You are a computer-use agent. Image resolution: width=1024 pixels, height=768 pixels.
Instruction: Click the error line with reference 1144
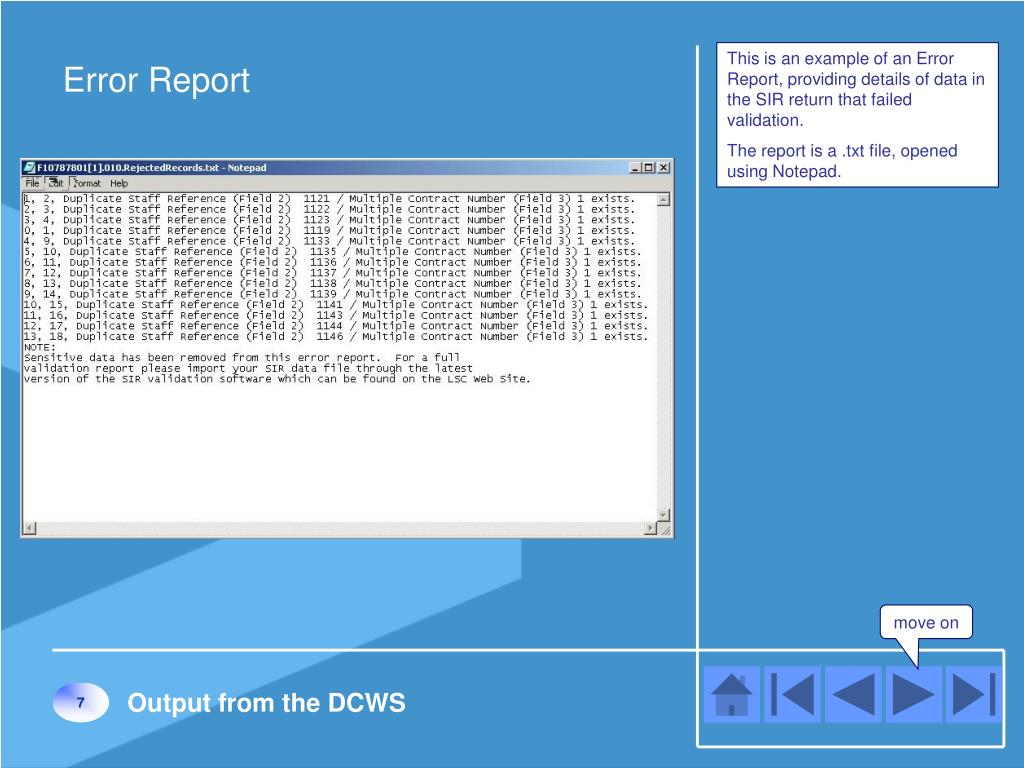click(x=336, y=326)
